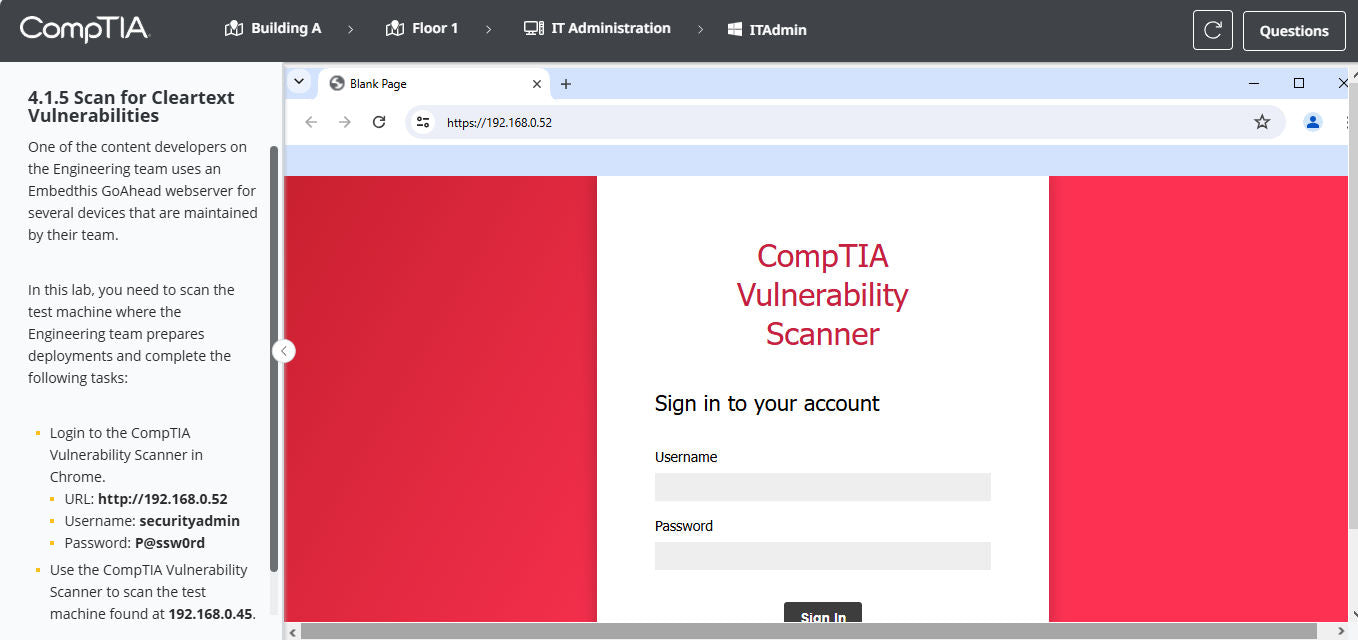
Task: Open the Chrome profile avatar icon
Action: 1312,121
